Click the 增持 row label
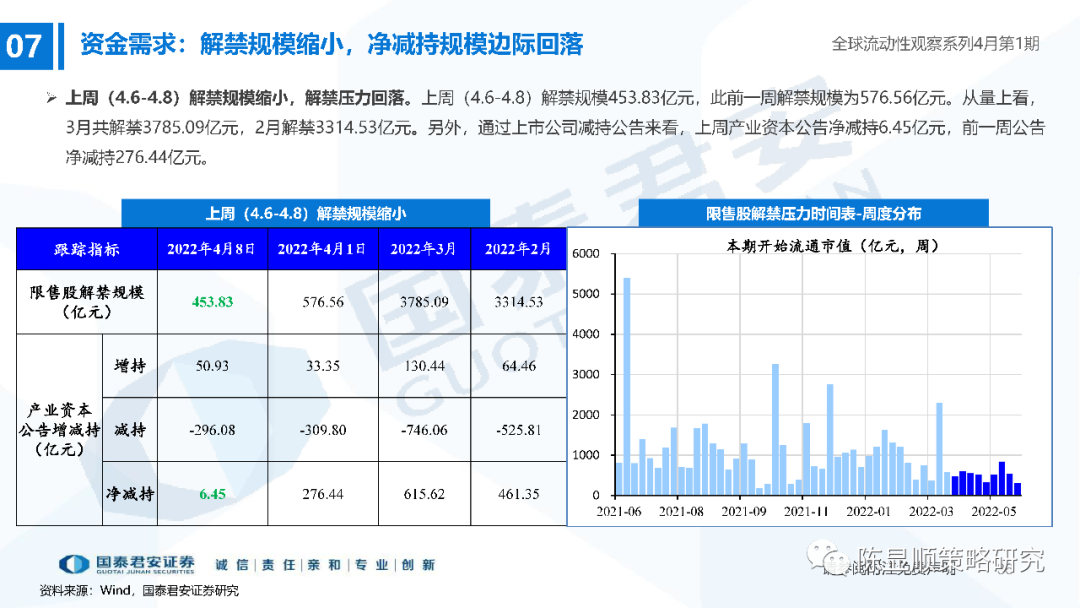The width and height of the screenshot is (1080, 608). click(129, 366)
